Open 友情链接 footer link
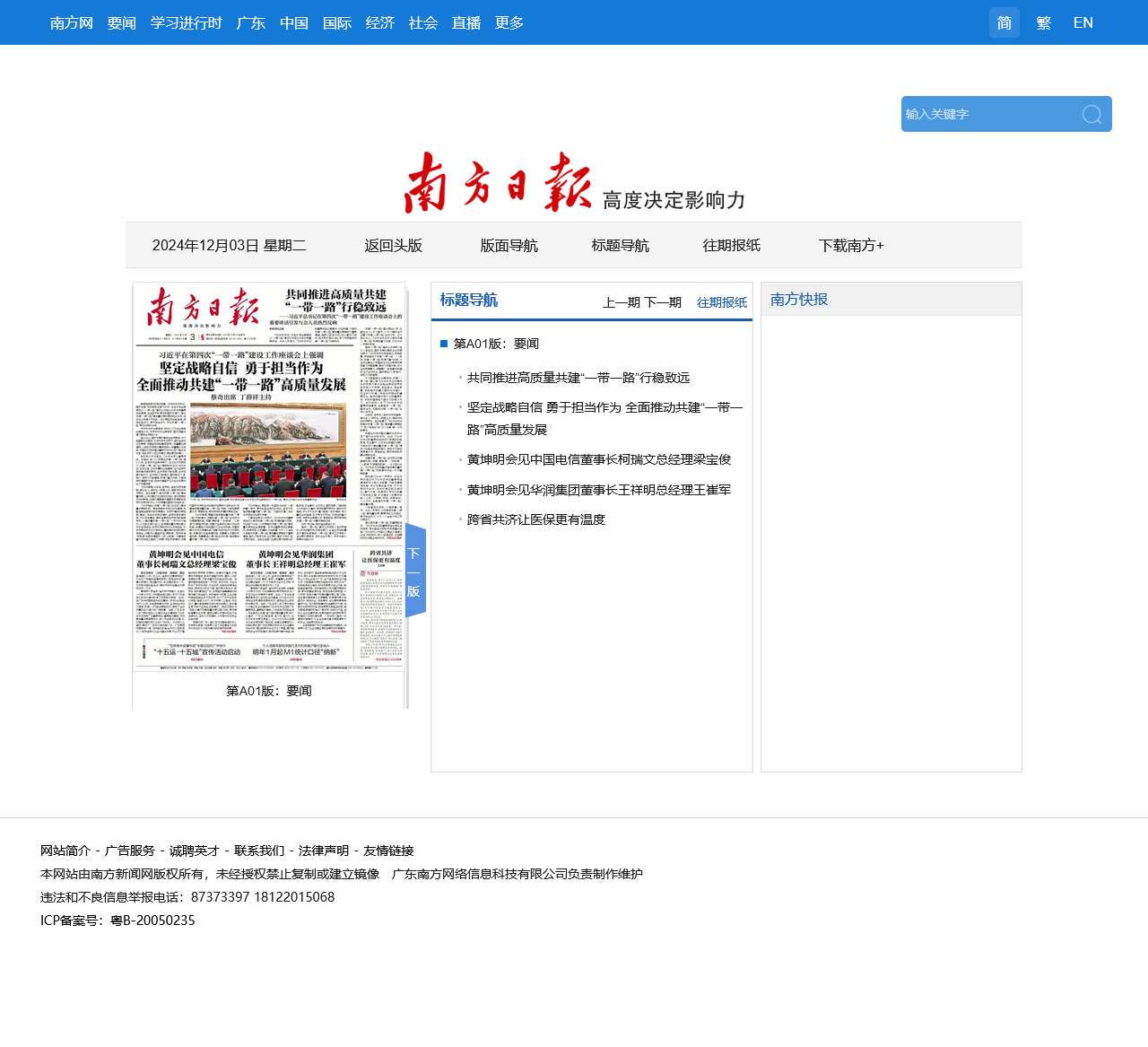Image resolution: width=1148 pixels, height=1047 pixels. (x=388, y=851)
